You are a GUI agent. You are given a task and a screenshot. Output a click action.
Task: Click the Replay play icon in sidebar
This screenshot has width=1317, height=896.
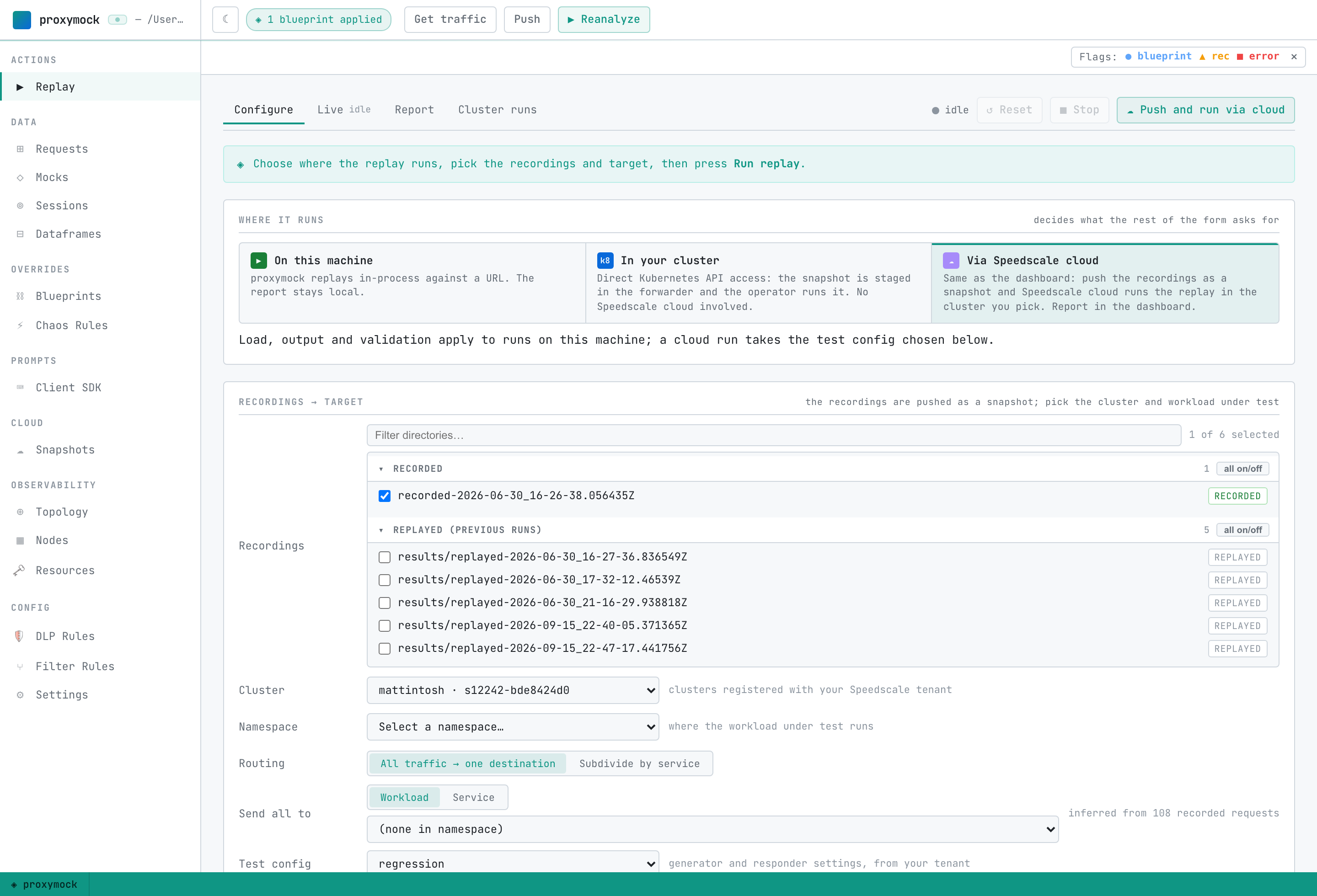coord(20,87)
